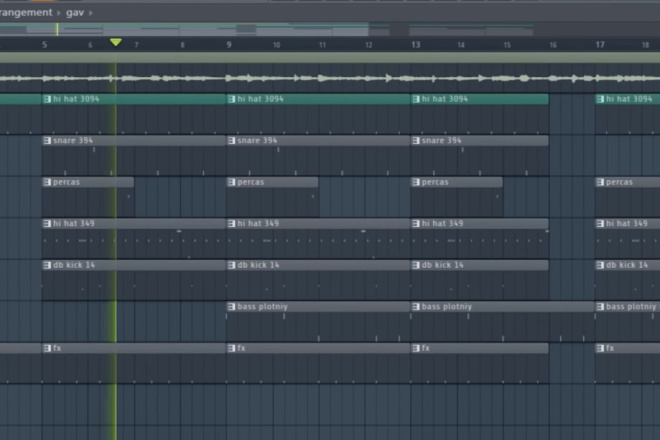Select the gav breadcrumb item
Screen dimensions: 660x440
pos(75,13)
